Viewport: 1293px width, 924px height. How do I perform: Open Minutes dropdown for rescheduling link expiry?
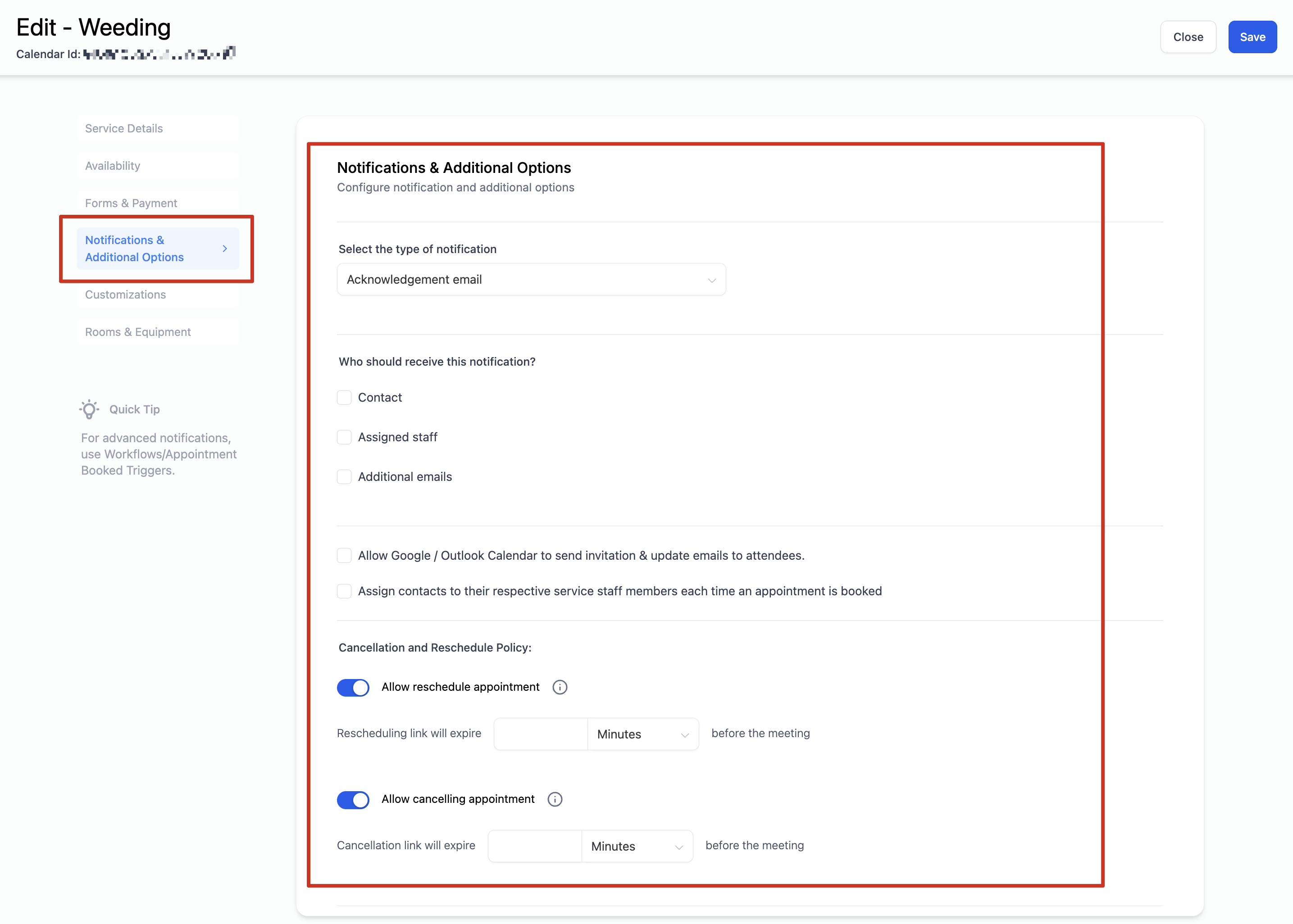[x=642, y=734]
